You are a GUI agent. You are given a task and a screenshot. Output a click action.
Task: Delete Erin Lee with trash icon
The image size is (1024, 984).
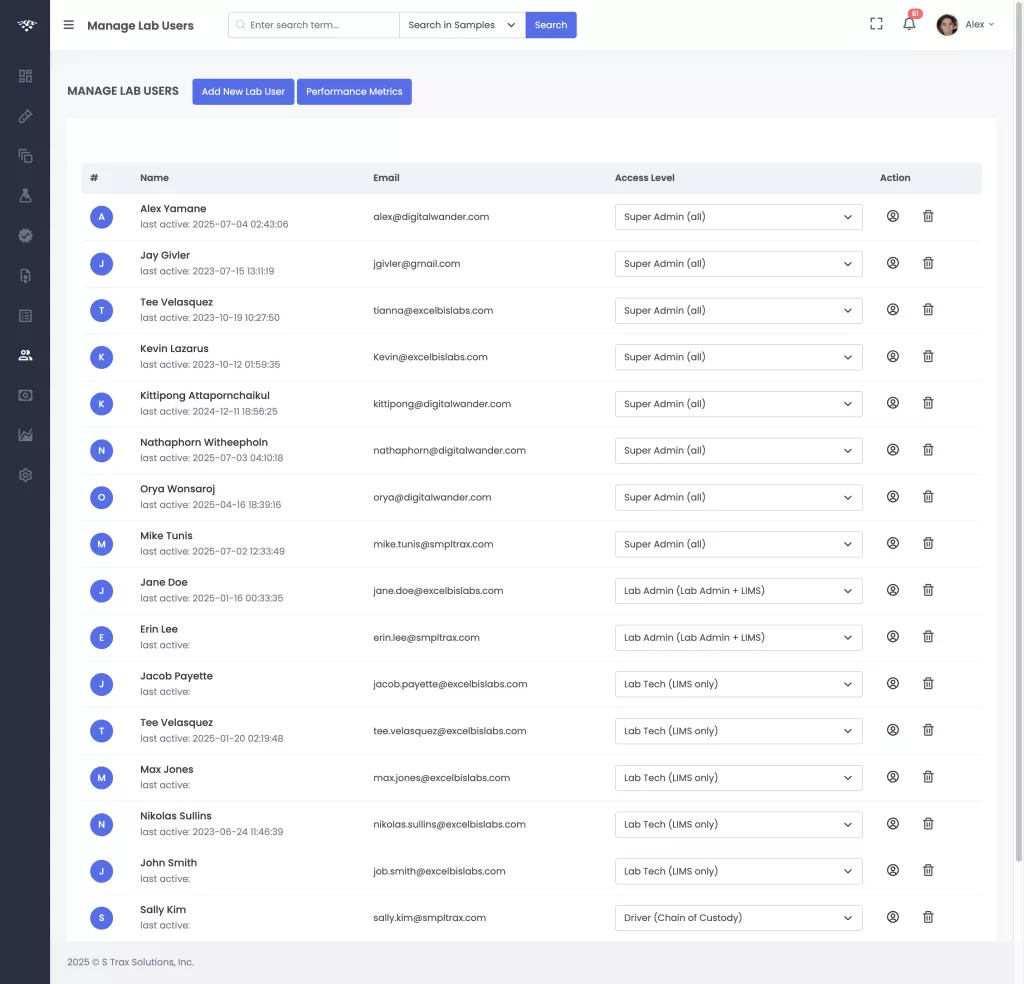[928, 637]
